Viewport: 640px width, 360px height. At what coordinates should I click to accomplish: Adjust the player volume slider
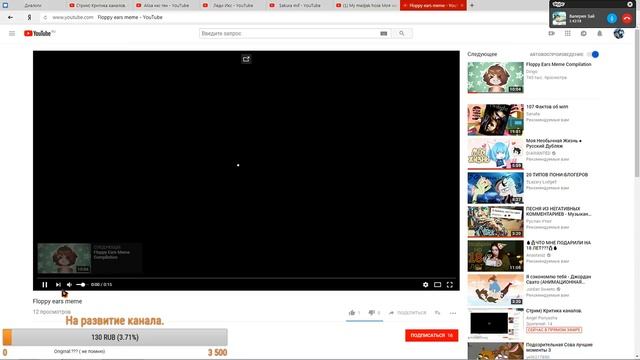coord(81,284)
